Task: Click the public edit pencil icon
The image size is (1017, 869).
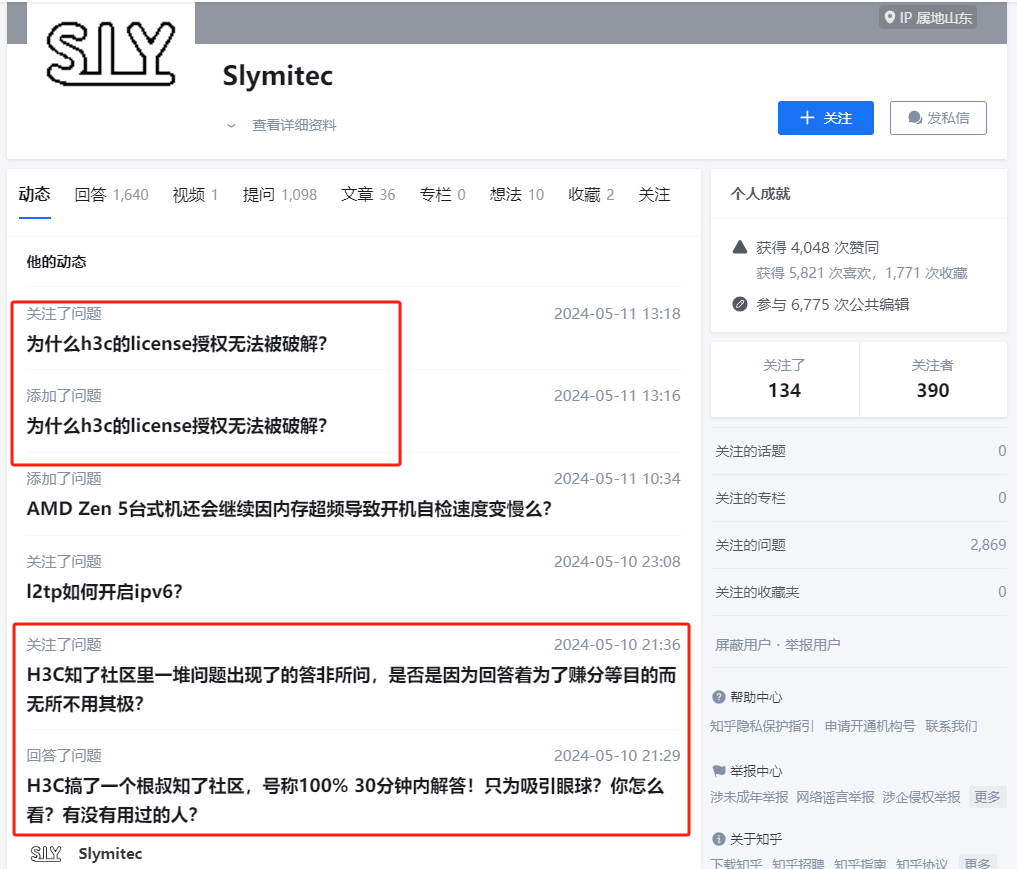Action: [739, 304]
